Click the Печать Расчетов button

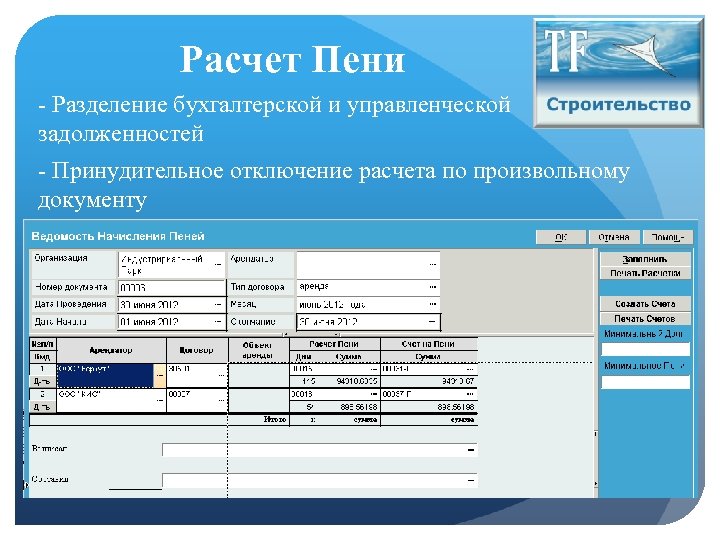click(x=645, y=273)
